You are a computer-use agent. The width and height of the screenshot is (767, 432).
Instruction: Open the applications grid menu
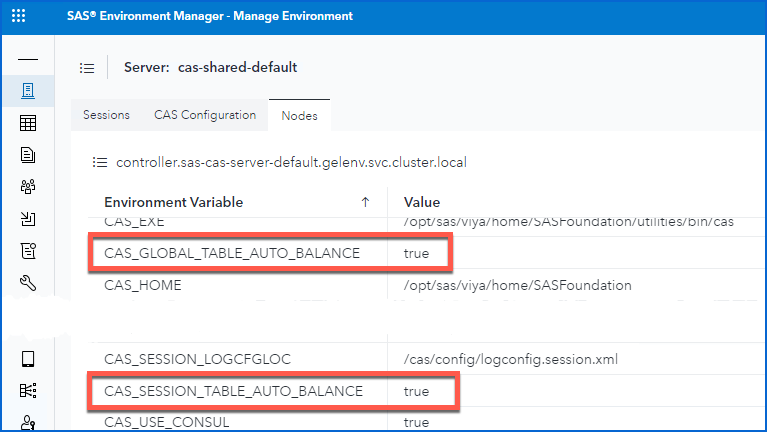[x=18, y=17]
